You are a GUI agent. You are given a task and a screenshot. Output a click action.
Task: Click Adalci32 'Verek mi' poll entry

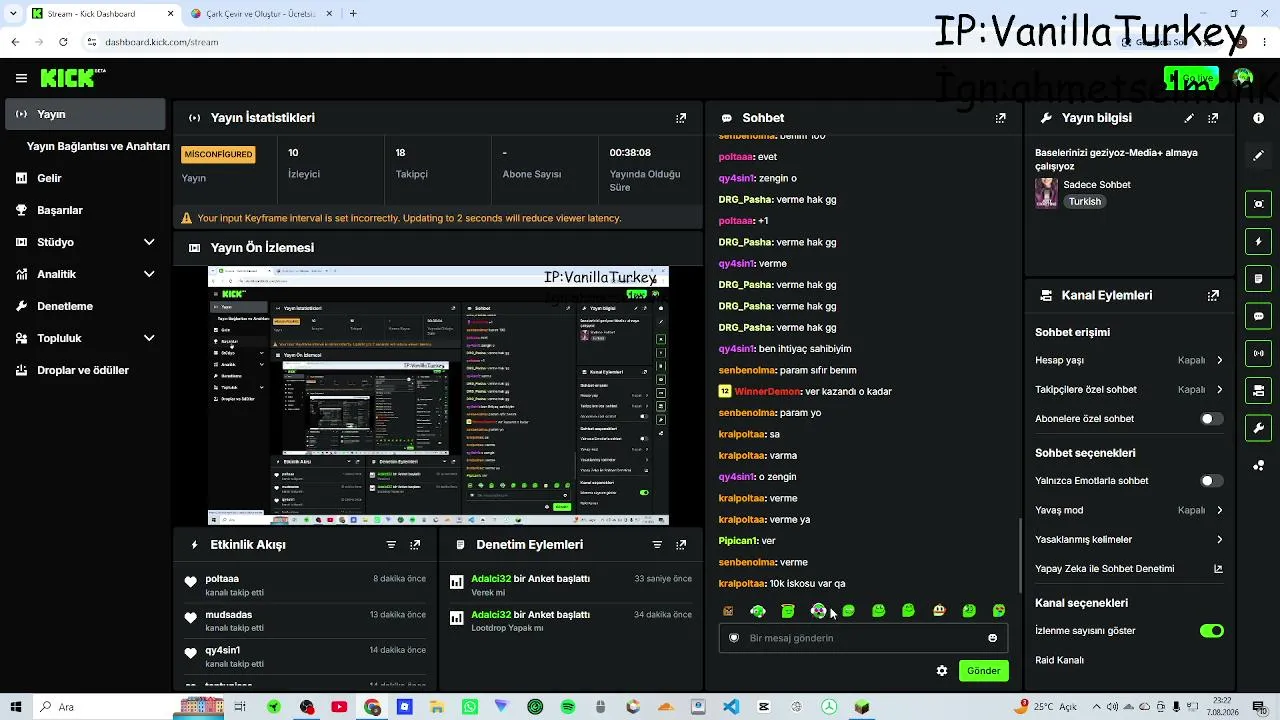pyautogui.click(x=571, y=586)
